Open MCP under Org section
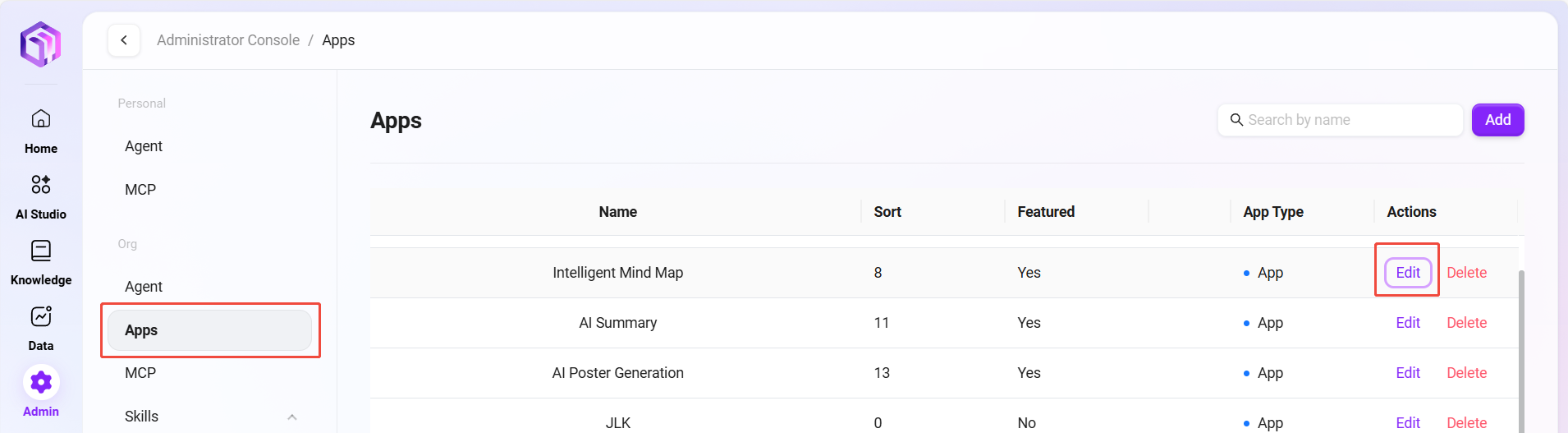Image resolution: width=1568 pixels, height=433 pixels. click(140, 373)
